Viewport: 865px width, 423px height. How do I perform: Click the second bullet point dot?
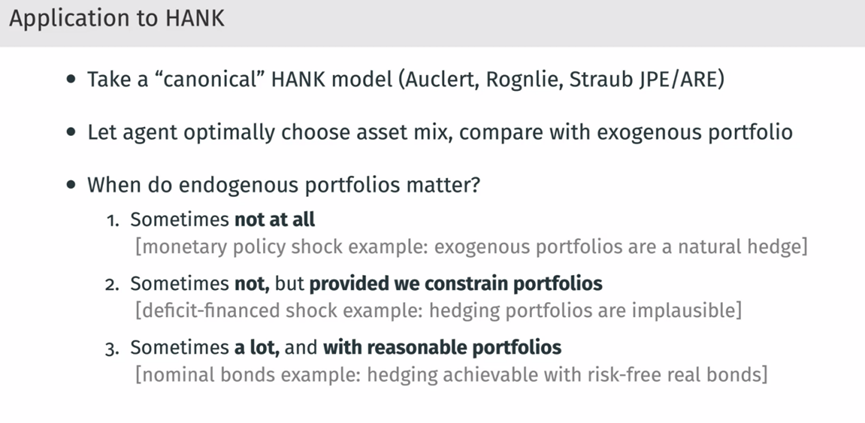click(71, 133)
